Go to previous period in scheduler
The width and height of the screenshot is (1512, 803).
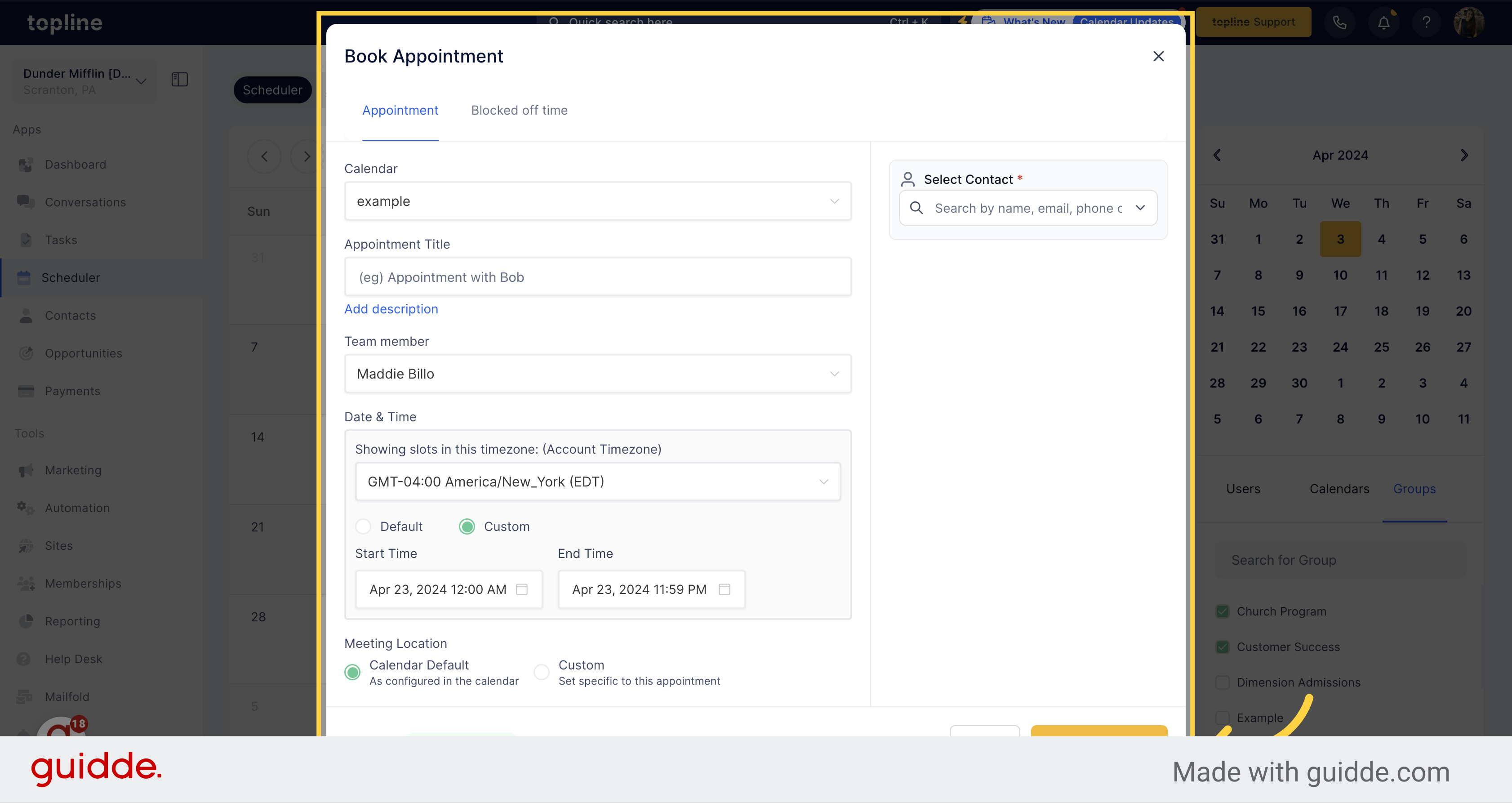(x=264, y=157)
